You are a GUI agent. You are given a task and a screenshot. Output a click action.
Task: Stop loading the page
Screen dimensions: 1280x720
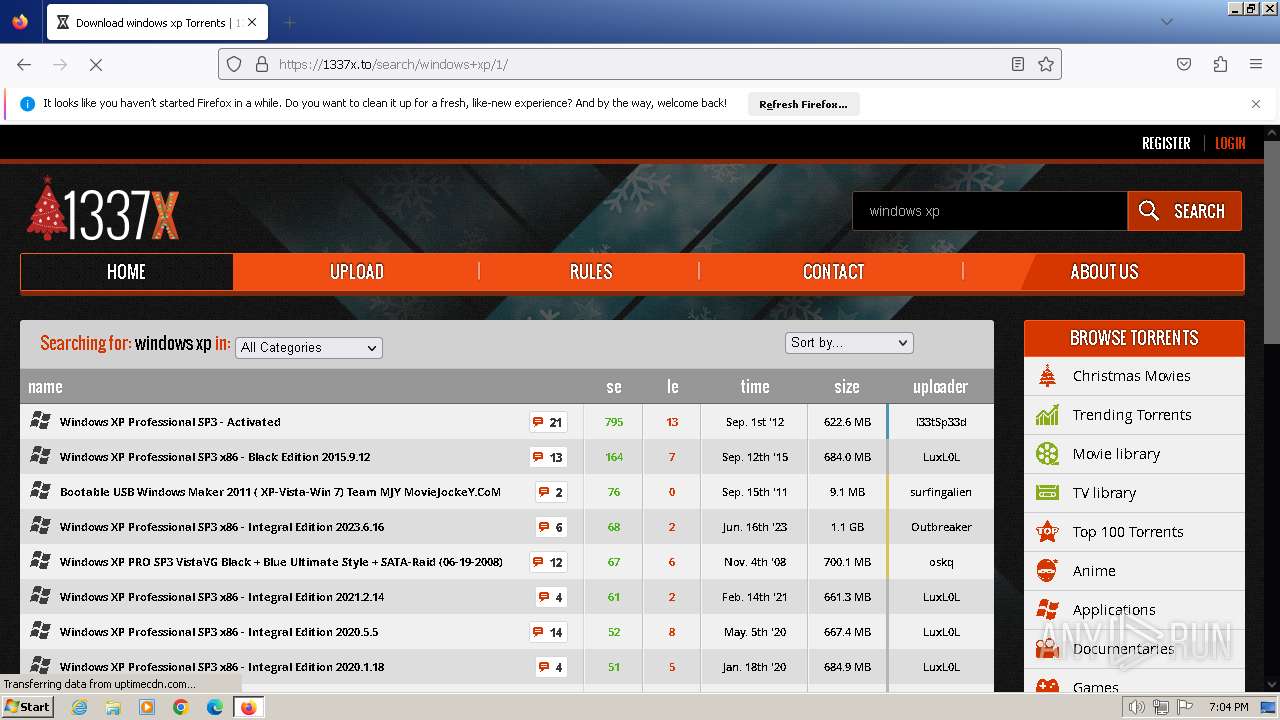click(96, 64)
